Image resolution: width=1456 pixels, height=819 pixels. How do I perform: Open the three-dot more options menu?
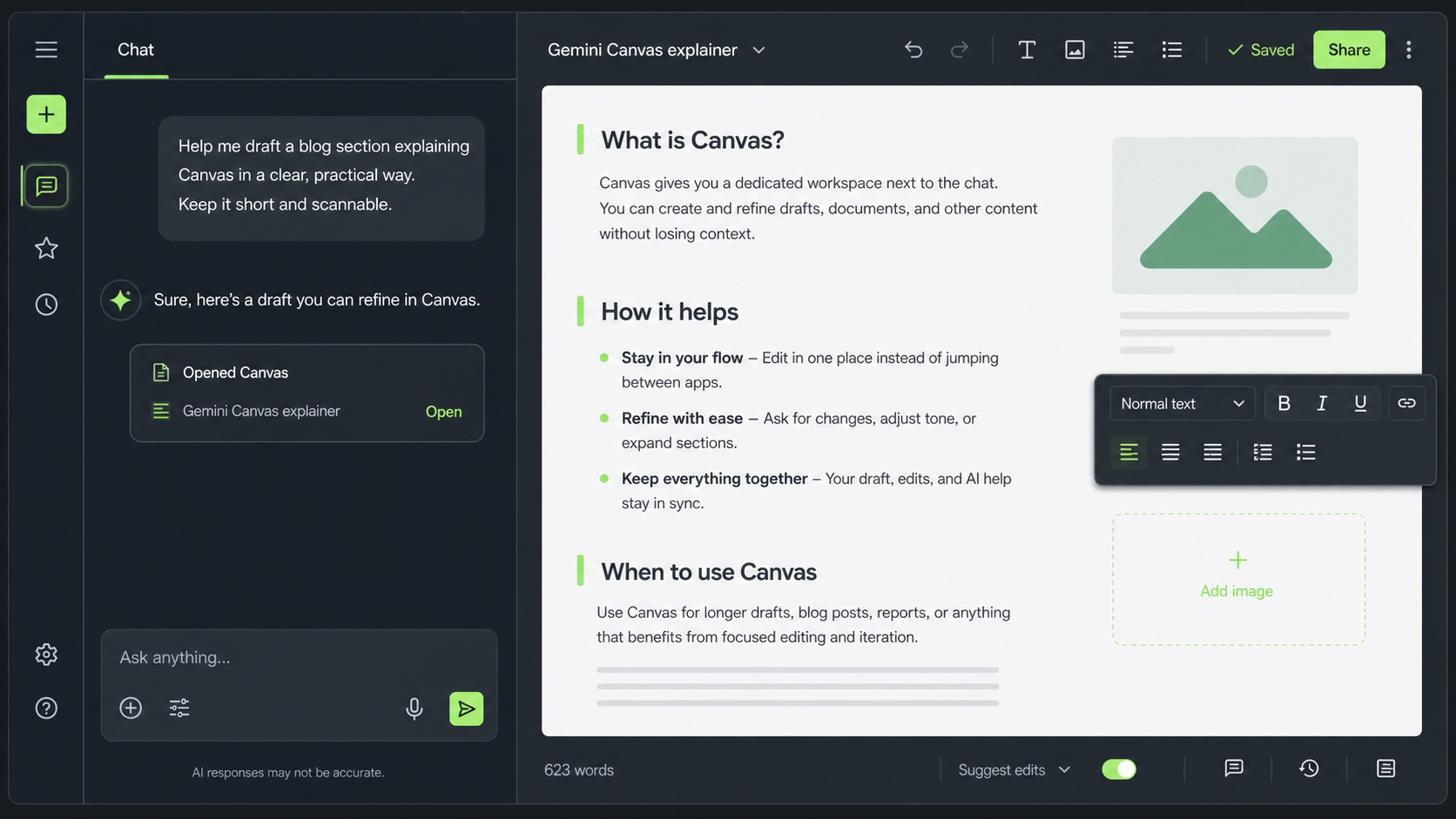tap(1408, 50)
